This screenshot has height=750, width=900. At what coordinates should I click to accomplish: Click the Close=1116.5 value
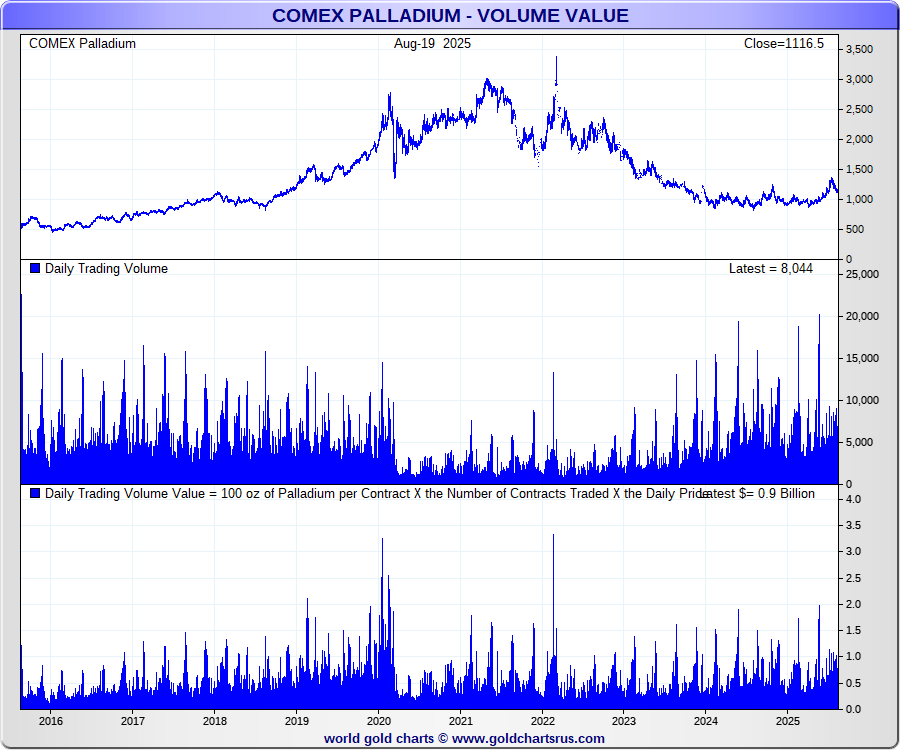(783, 44)
